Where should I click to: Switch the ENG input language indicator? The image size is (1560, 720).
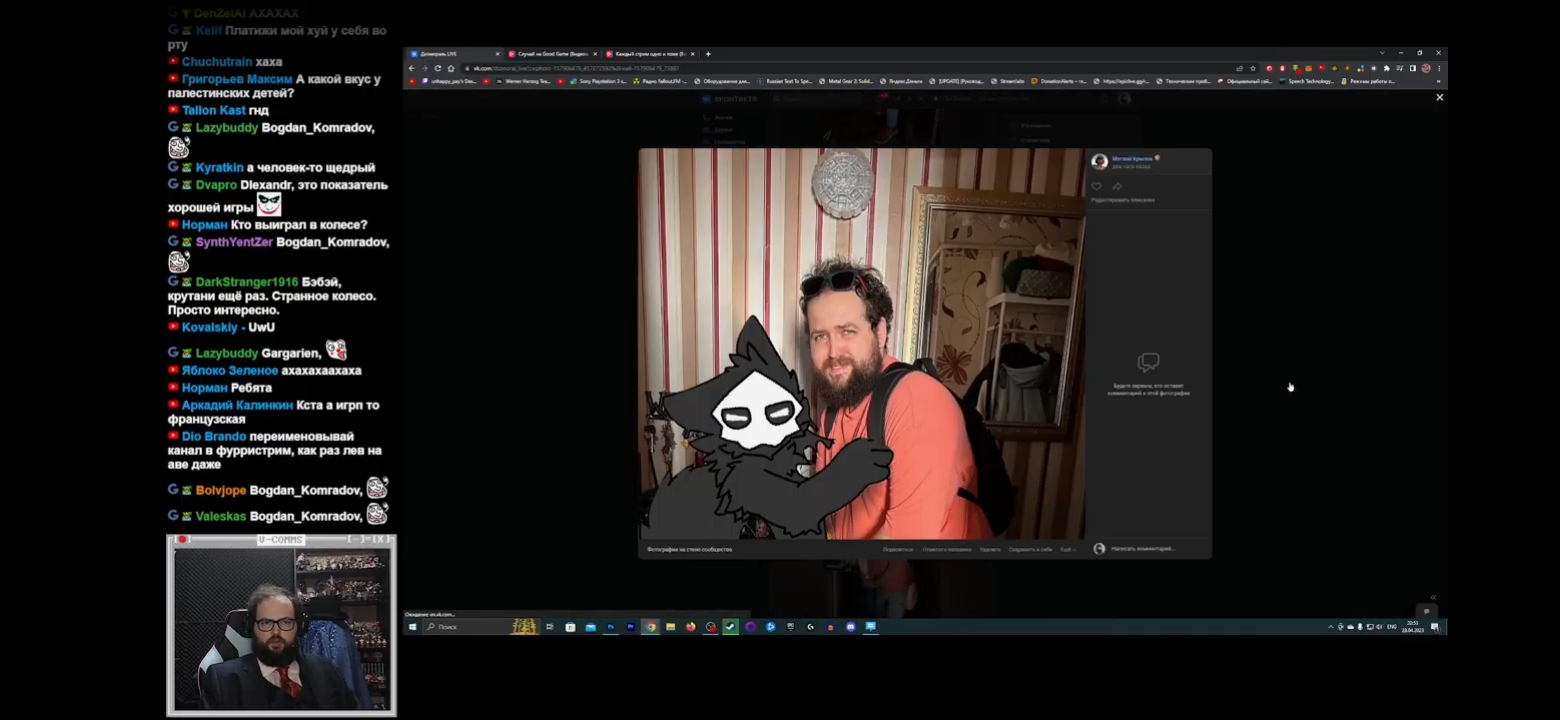point(1392,627)
